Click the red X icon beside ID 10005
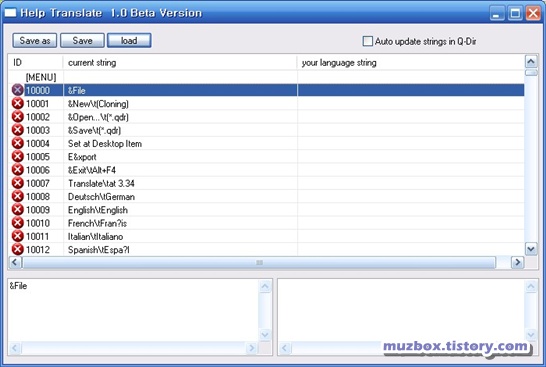546x367 pixels. click(x=17, y=157)
